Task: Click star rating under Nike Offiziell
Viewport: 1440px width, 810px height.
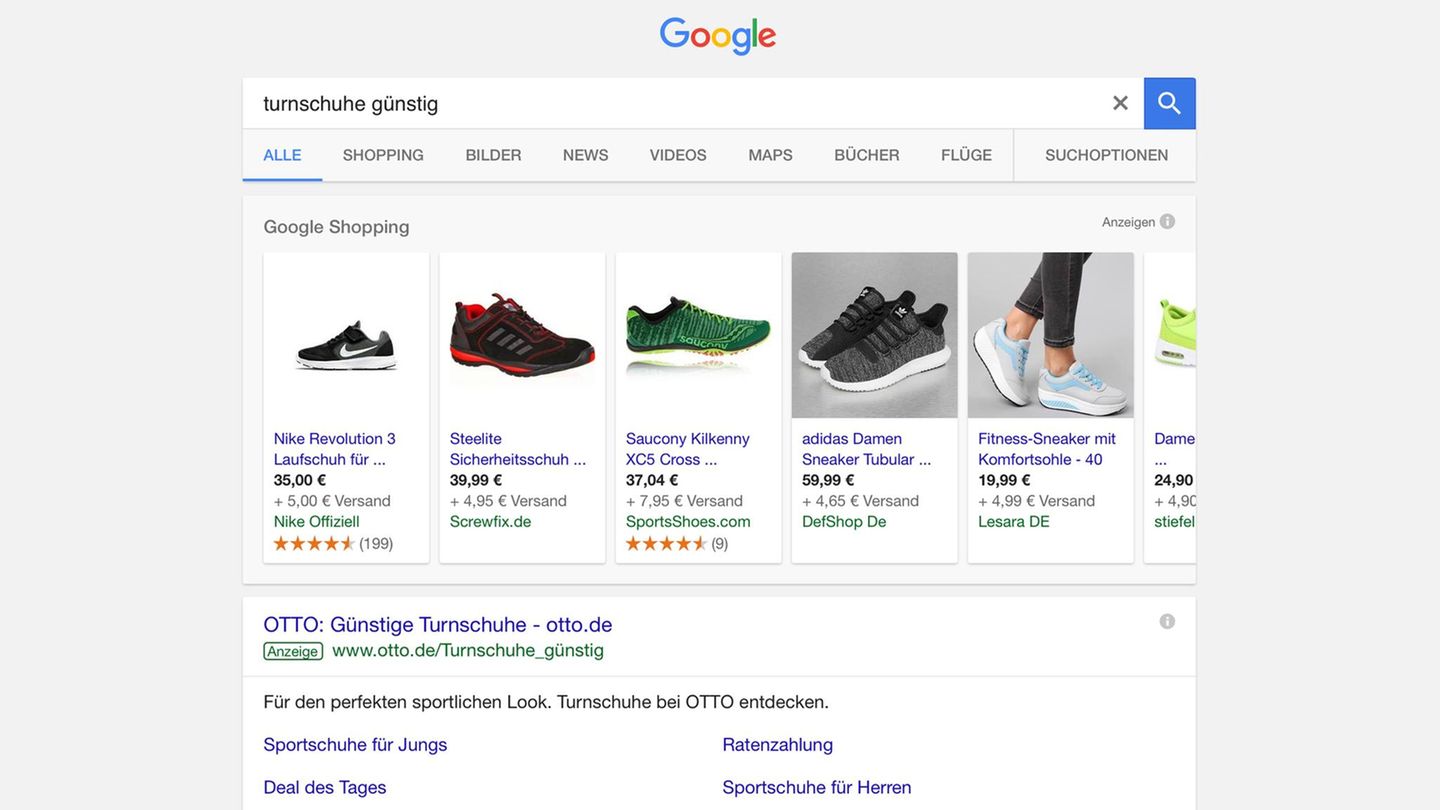Action: [314, 544]
